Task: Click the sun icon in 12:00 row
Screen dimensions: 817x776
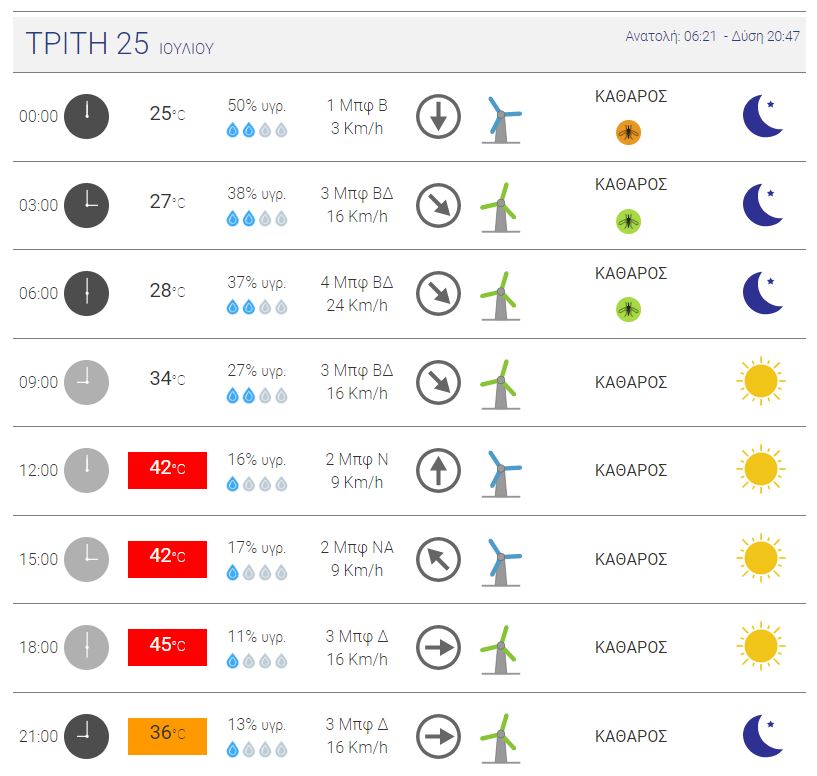Action: click(760, 470)
